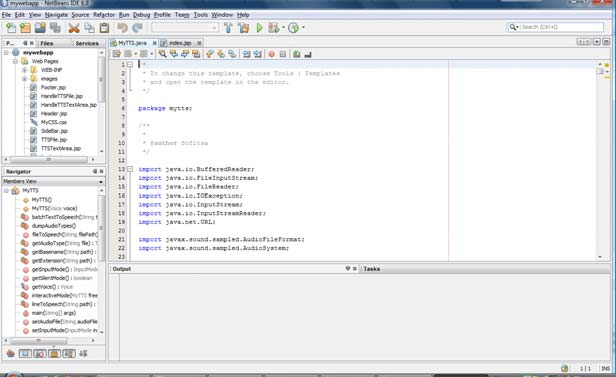
Task: Switch to the Files tab
Action: point(46,43)
